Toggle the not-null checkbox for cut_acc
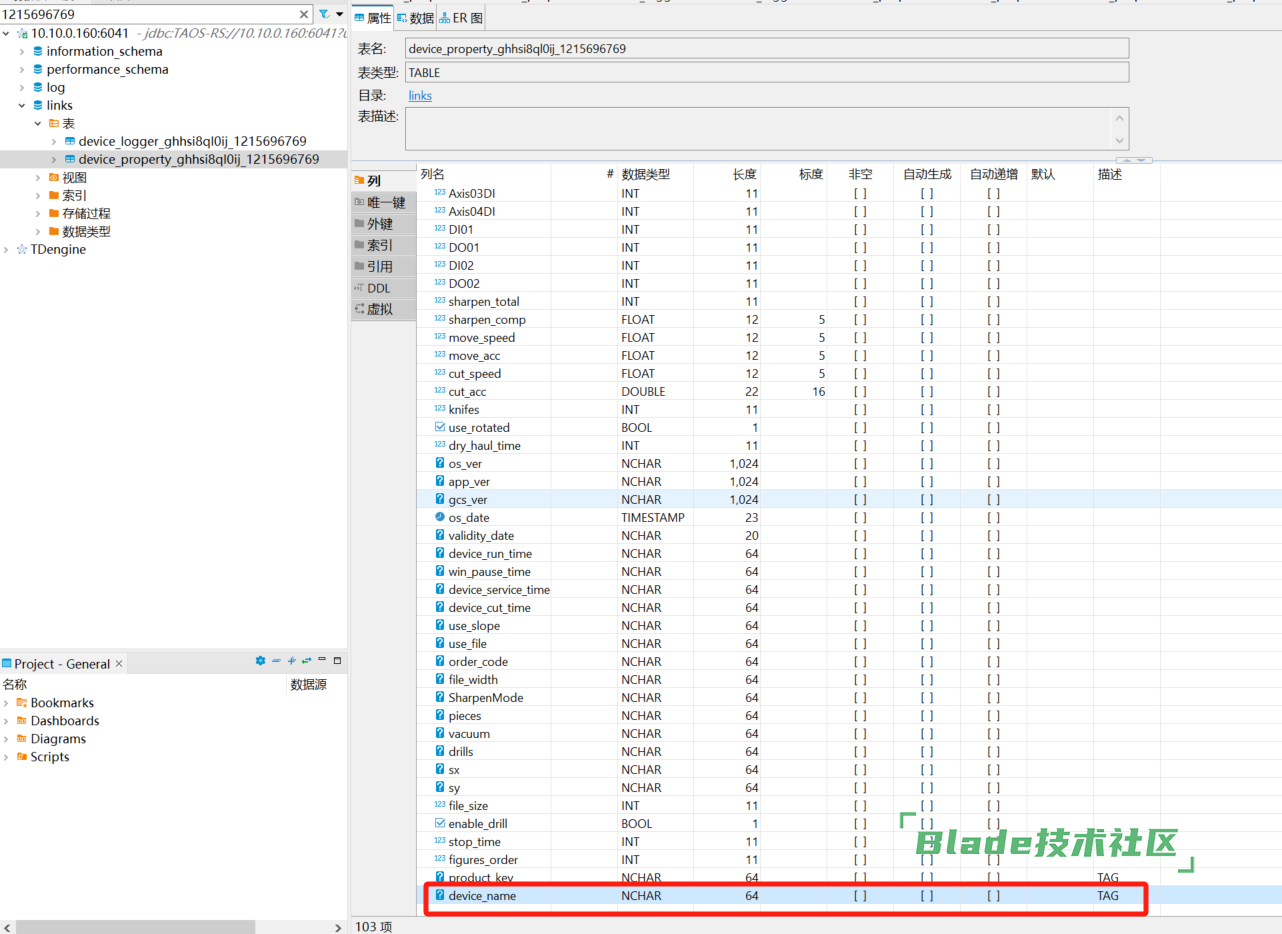The height and width of the screenshot is (934, 1282). pyautogui.click(x=860, y=392)
